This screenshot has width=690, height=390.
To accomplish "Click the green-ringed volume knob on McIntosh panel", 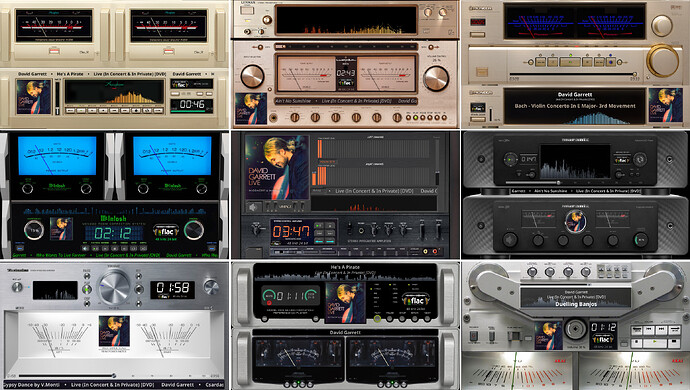I will click(194, 230).
